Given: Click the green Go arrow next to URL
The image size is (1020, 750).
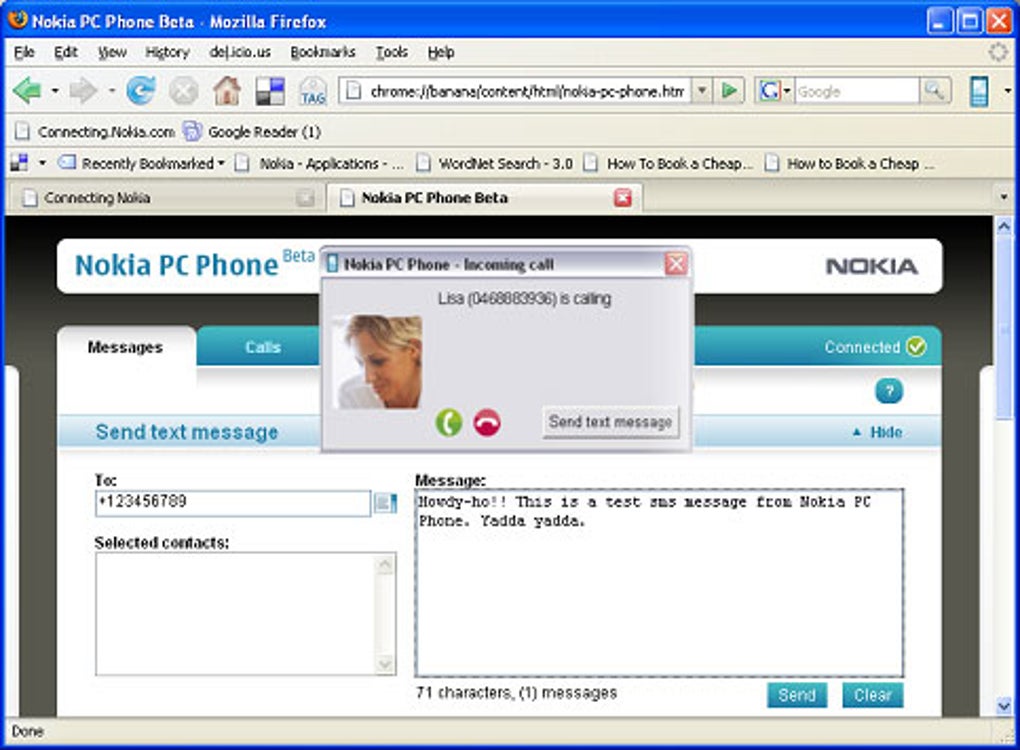Looking at the screenshot, I should (729, 90).
